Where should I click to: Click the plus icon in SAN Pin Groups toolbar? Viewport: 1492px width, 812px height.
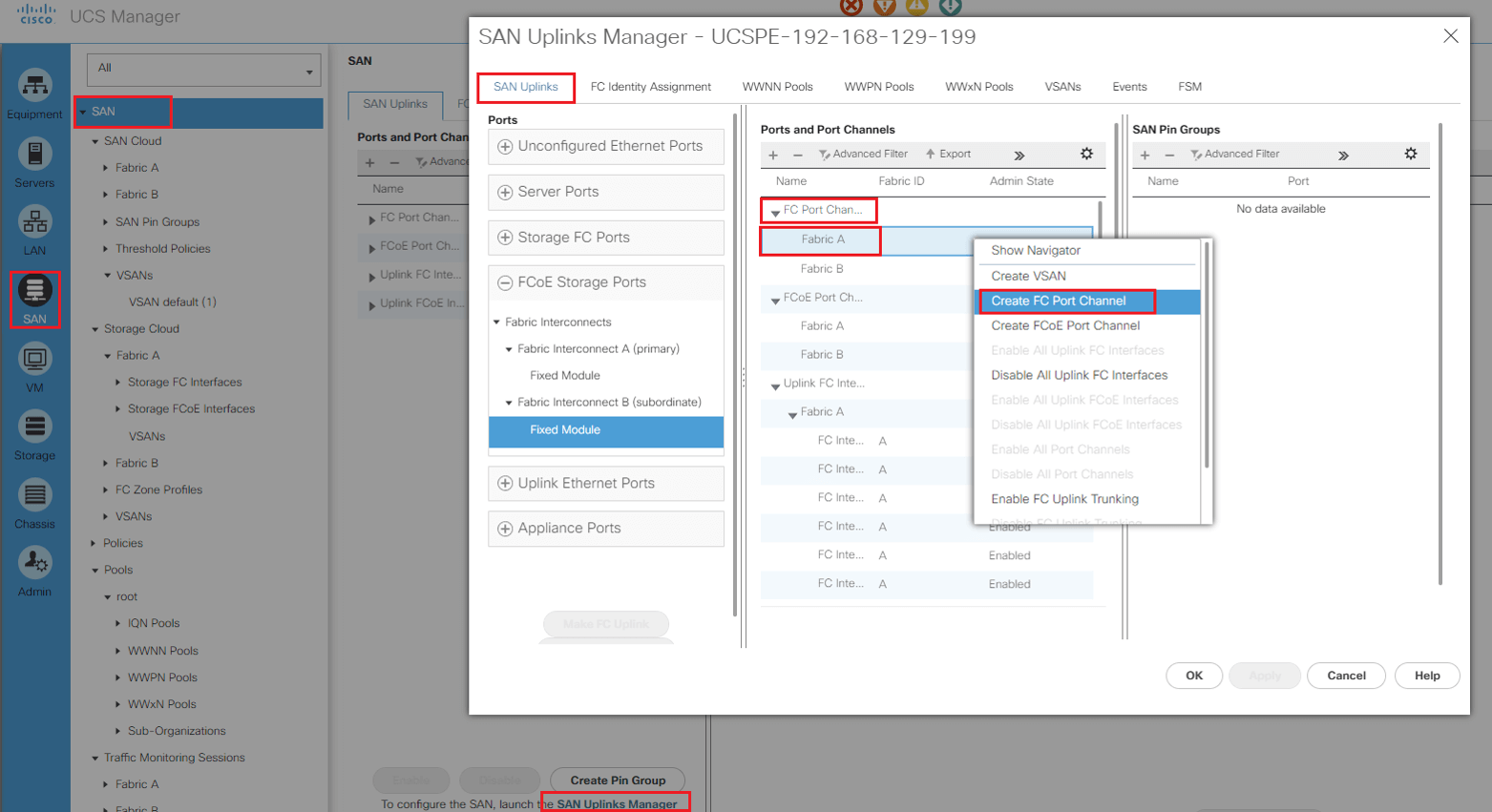point(1145,155)
